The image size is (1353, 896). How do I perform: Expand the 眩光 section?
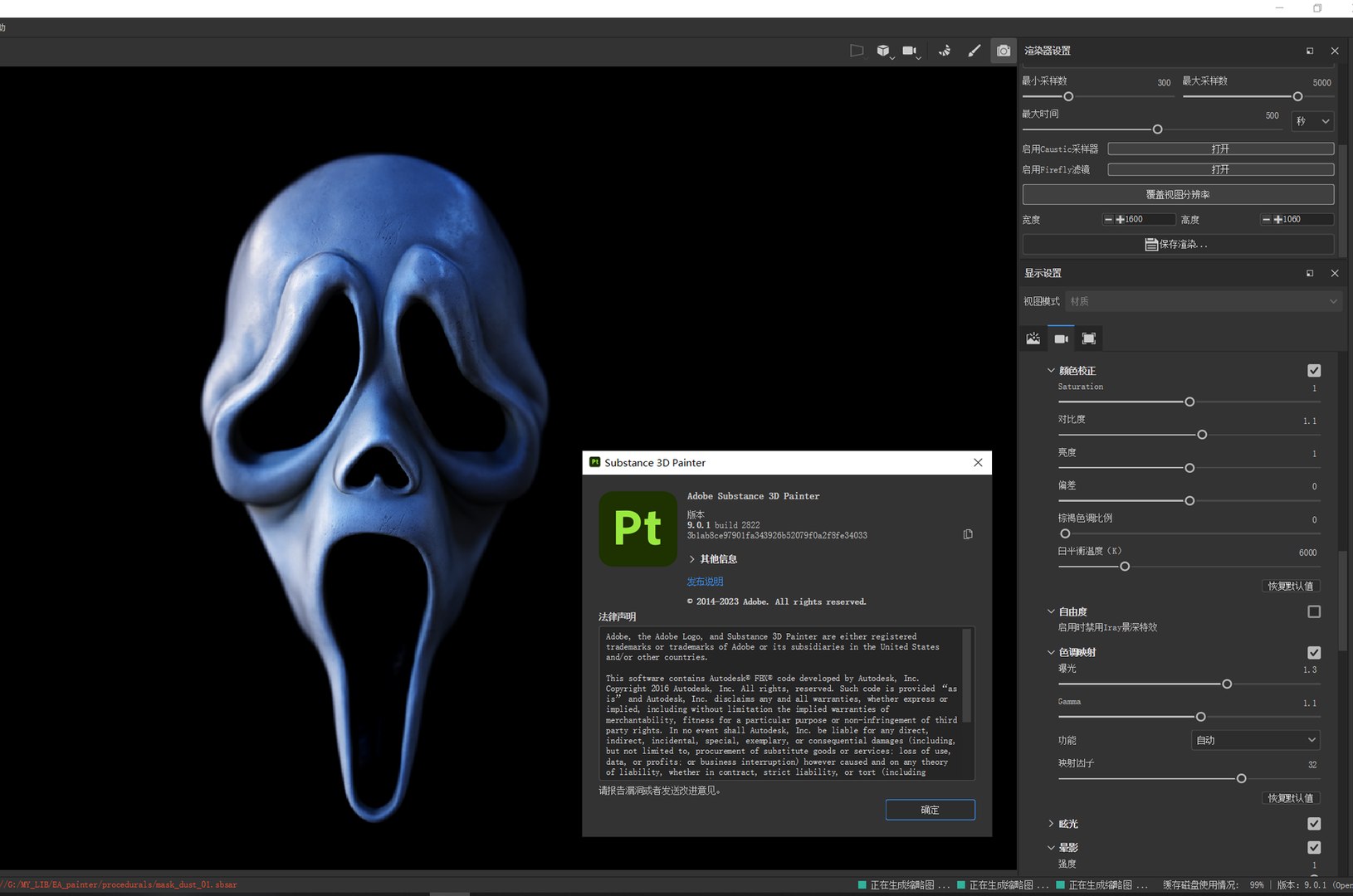[1051, 824]
